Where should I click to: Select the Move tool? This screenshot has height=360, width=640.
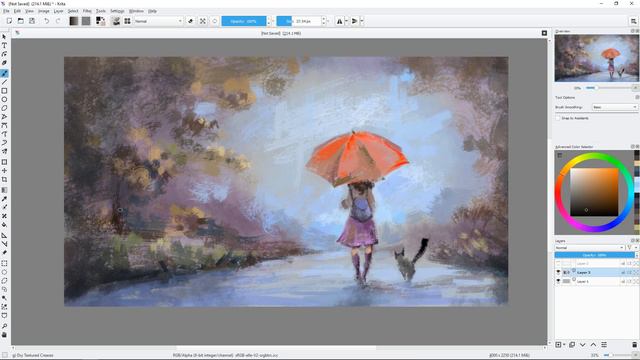(x=4, y=171)
